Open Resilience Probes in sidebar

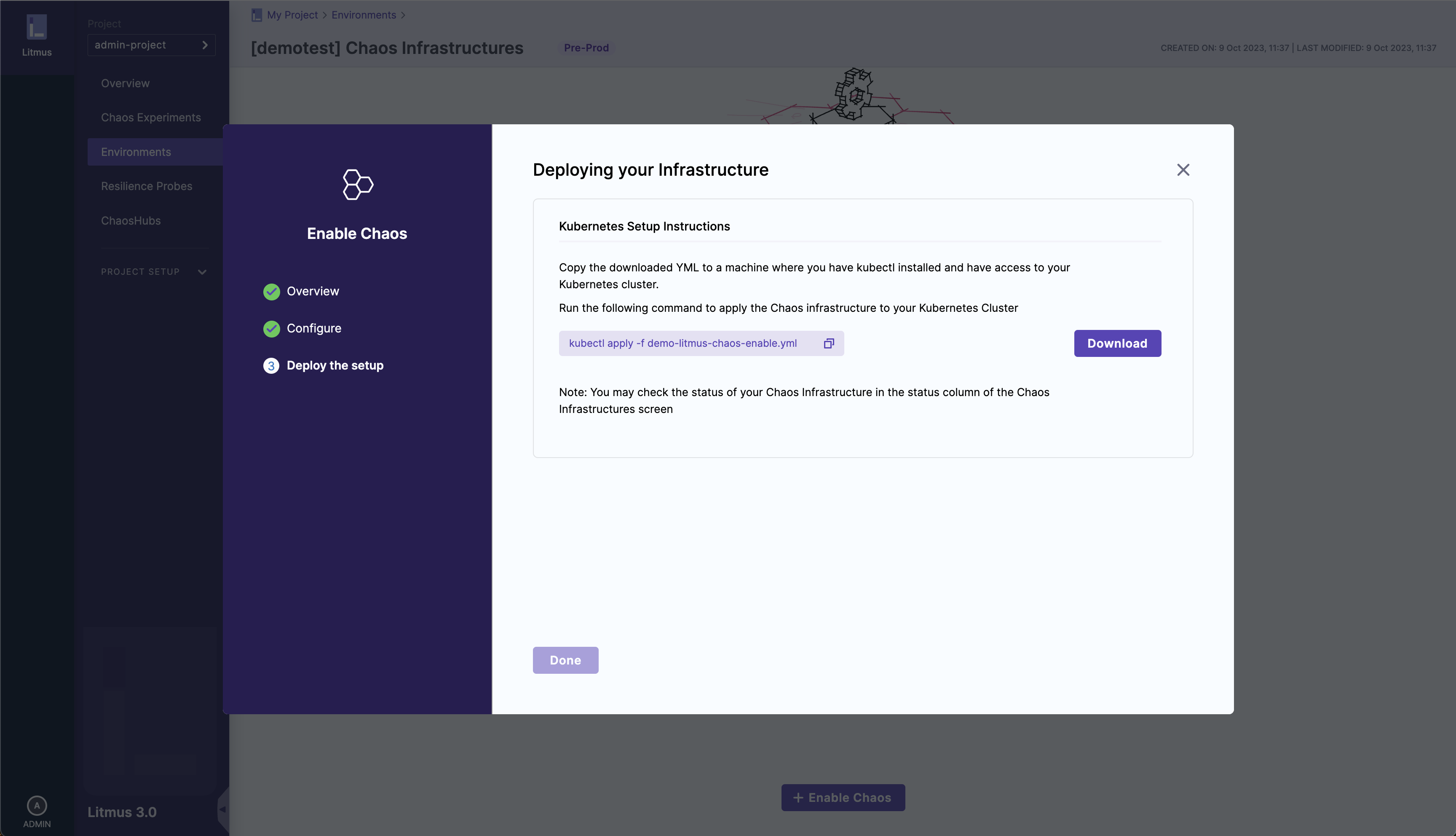pos(146,186)
